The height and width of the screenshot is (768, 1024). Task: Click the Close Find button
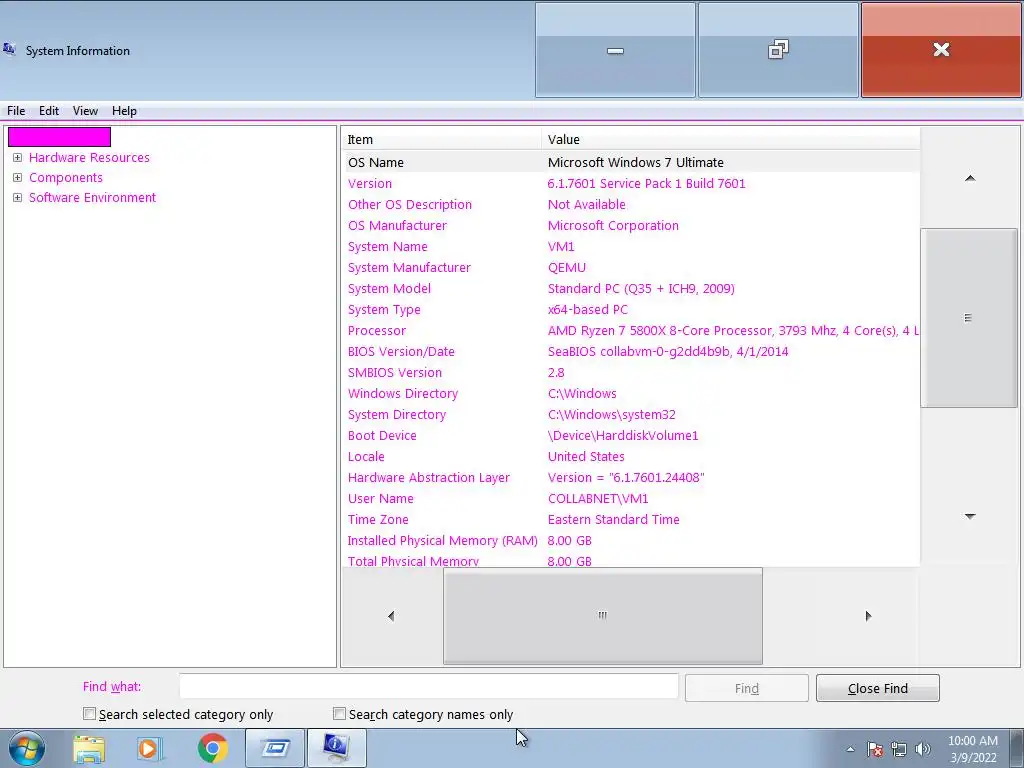878,688
